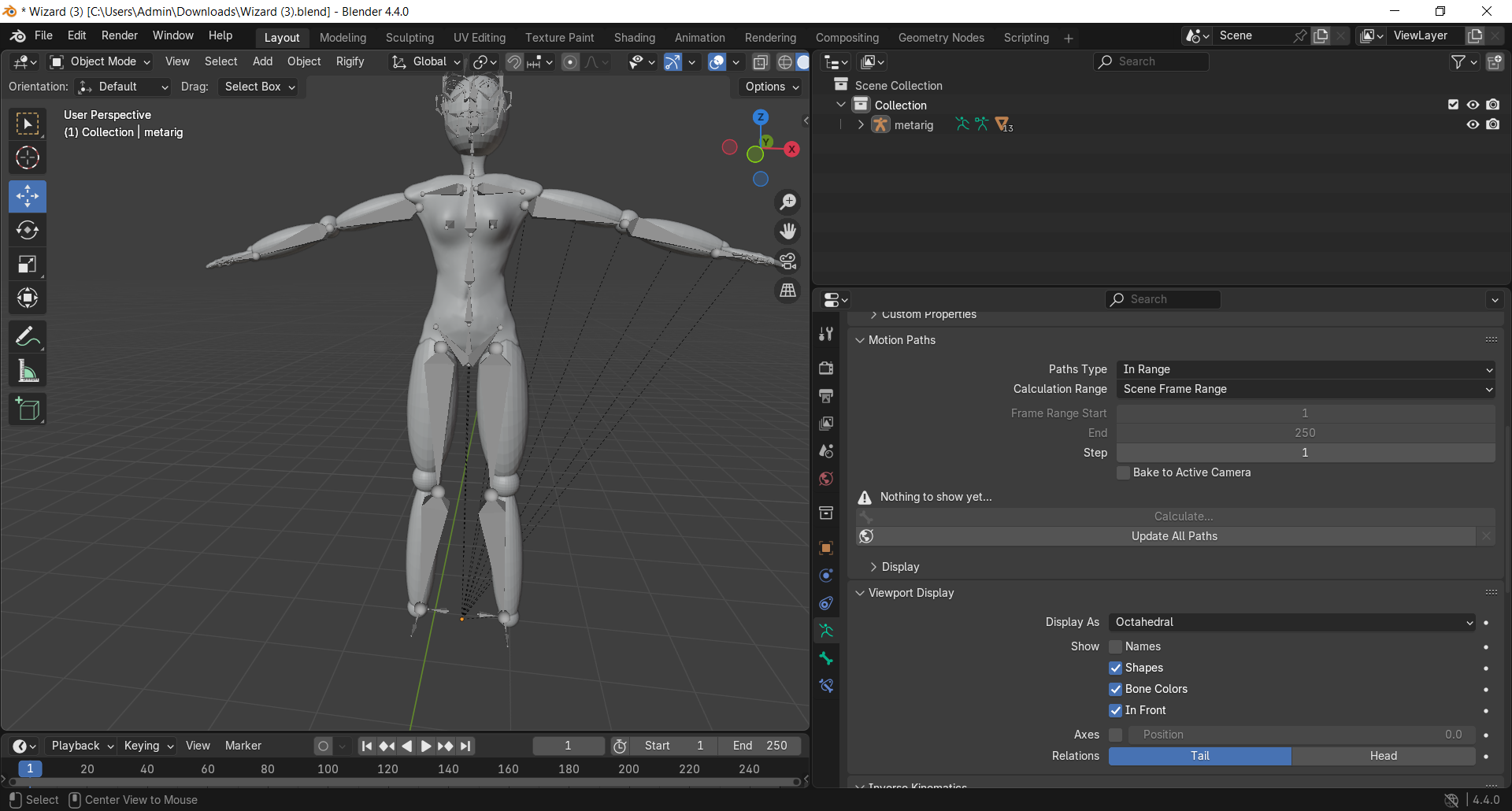Viewport: 1512px width, 811px height.
Task: Enable the Names show checkbox
Action: tap(1115, 646)
